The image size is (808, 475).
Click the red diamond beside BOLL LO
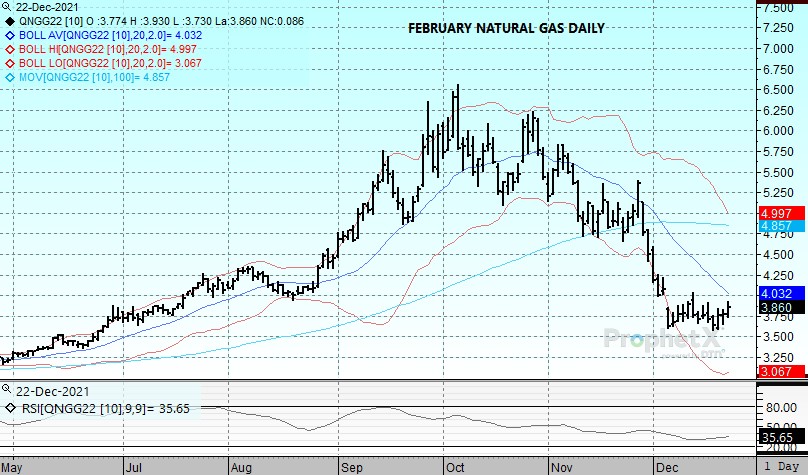[x=10, y=62]
